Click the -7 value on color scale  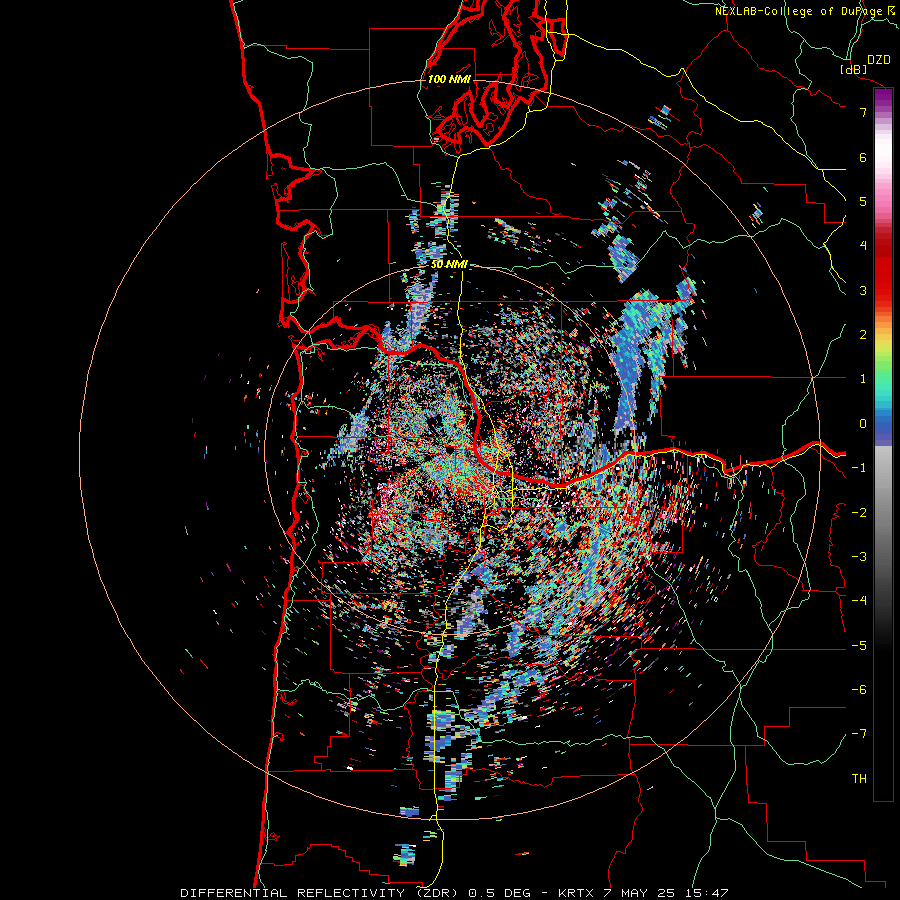[x=859, y=734]
